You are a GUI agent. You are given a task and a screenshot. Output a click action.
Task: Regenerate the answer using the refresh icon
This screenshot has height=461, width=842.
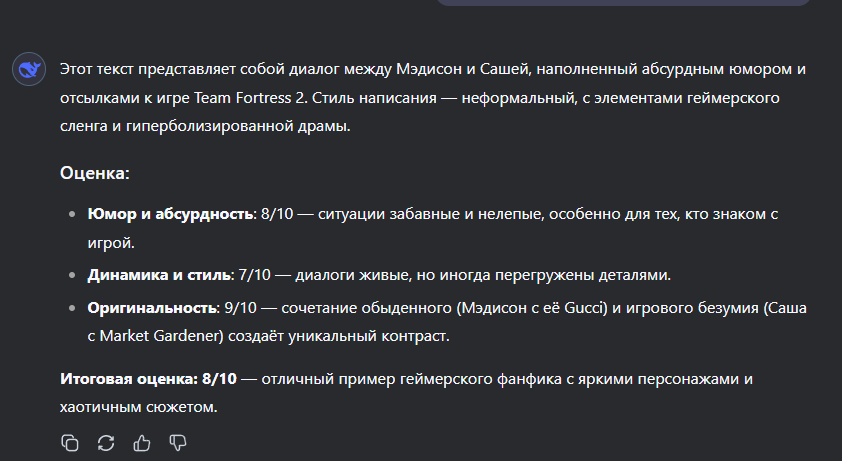[106, 443]
